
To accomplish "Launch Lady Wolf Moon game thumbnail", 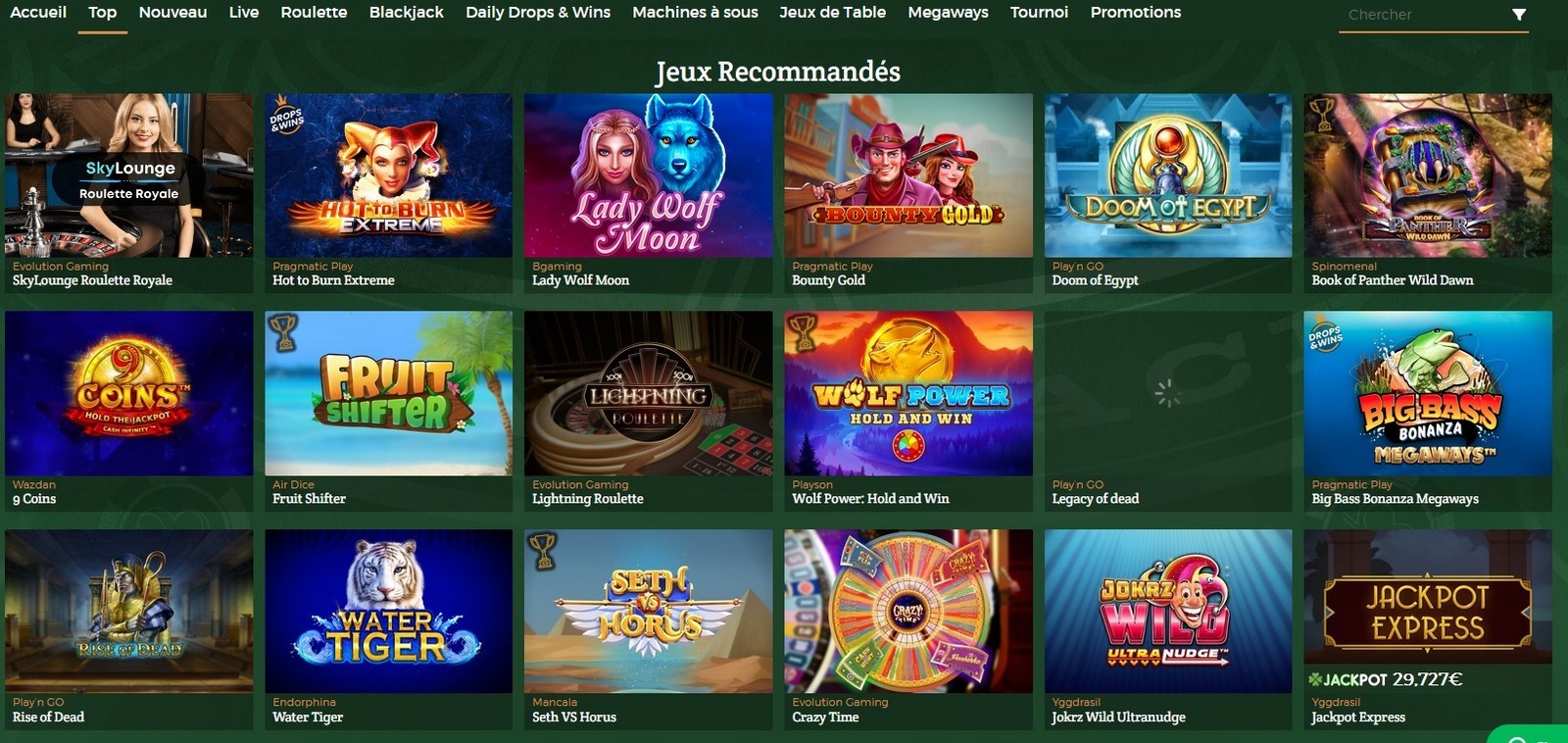I will tap(648, 175).
